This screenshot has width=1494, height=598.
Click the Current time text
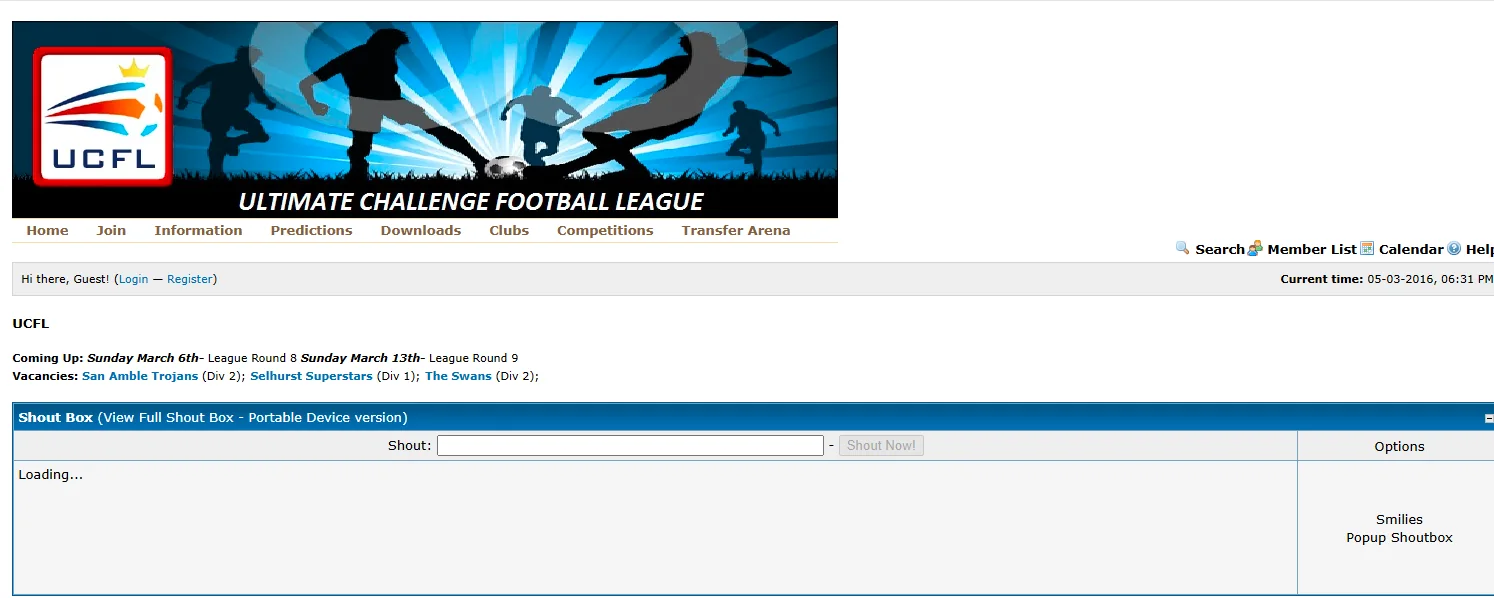(1386, 279)
